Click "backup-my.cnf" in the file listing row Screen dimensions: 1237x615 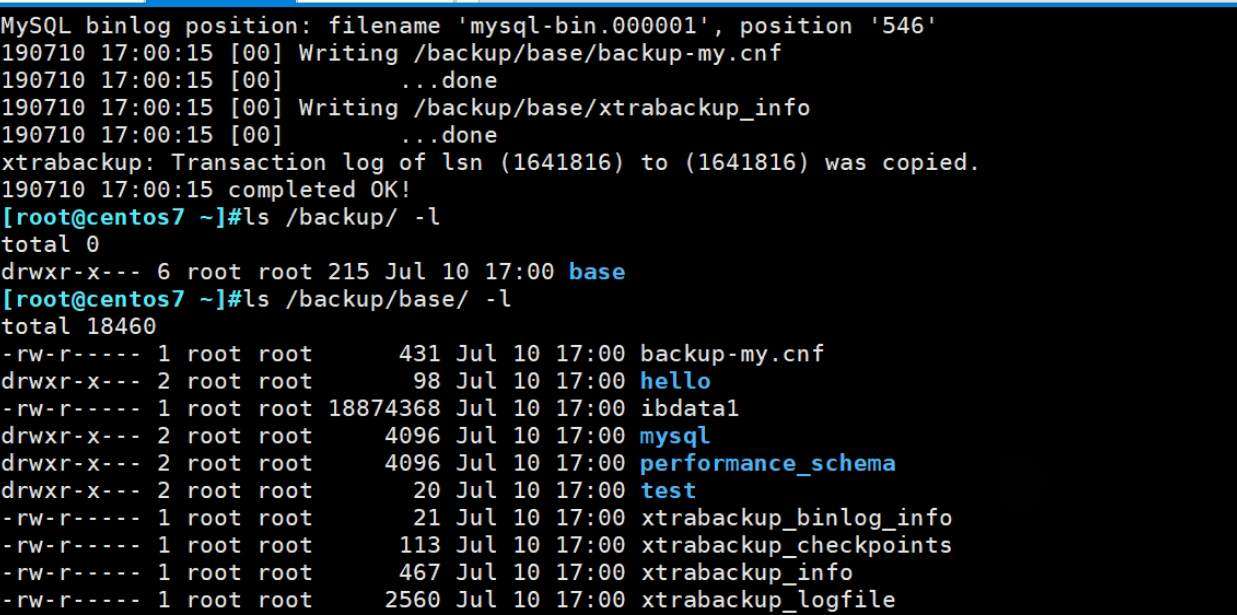click(x=732, y=353)
